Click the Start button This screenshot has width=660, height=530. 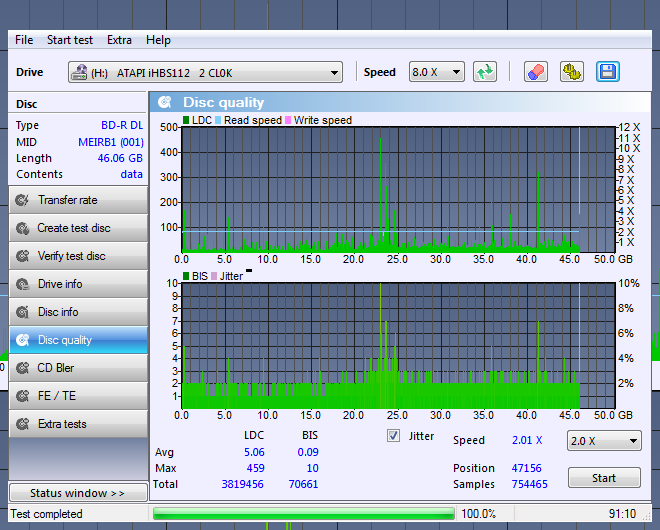604,478
